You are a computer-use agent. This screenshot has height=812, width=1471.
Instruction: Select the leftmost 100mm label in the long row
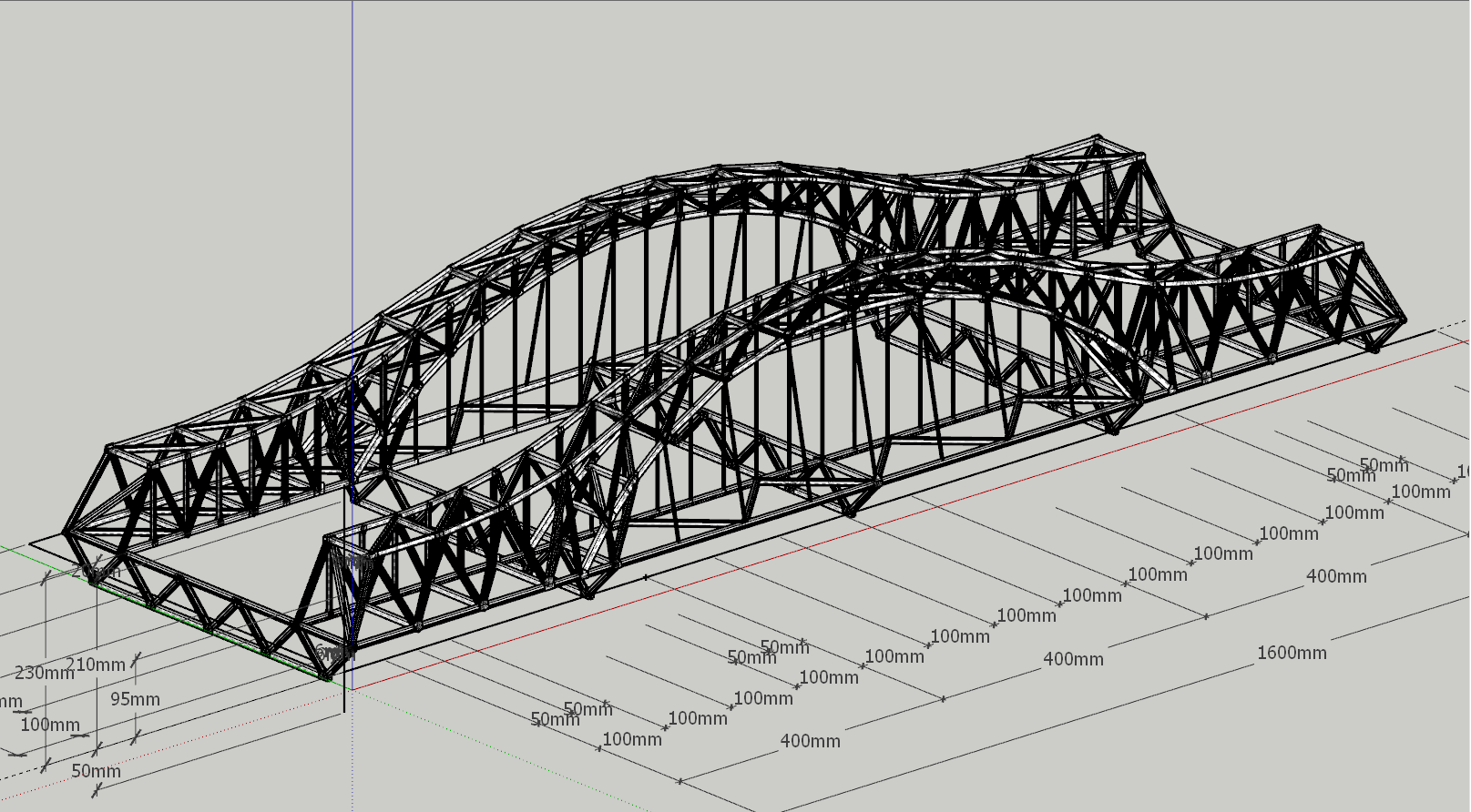(632, 739)
